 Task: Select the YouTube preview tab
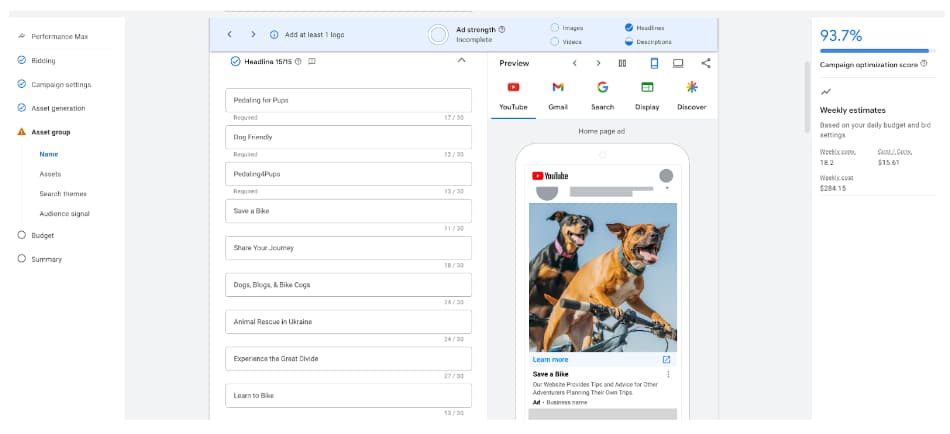click(513, 97)
